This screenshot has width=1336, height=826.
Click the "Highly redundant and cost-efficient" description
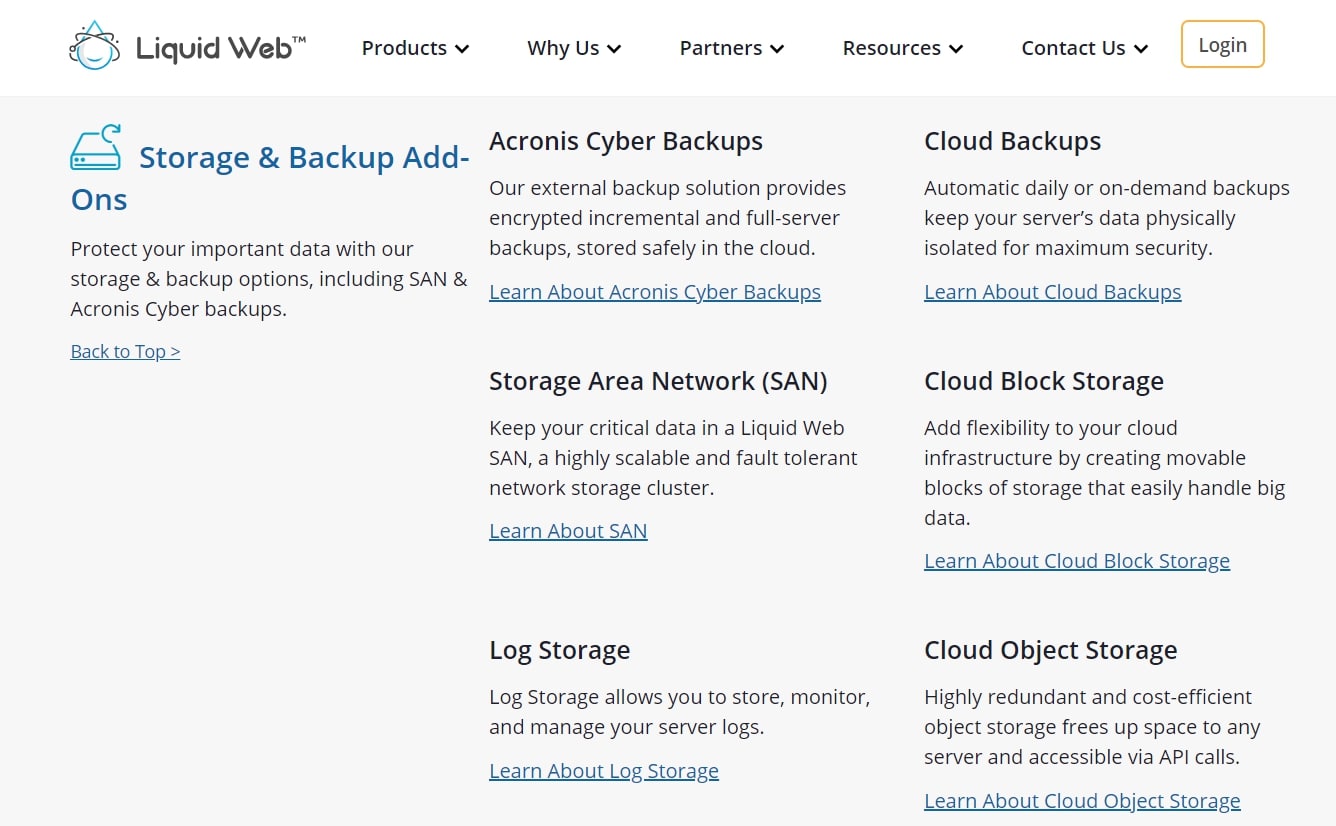1092,727
